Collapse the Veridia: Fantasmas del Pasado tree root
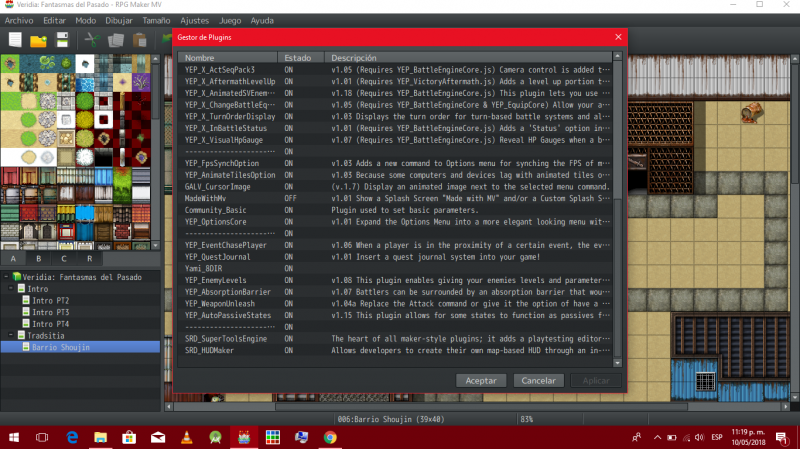 pyautogui.click(x=6, y=277)
